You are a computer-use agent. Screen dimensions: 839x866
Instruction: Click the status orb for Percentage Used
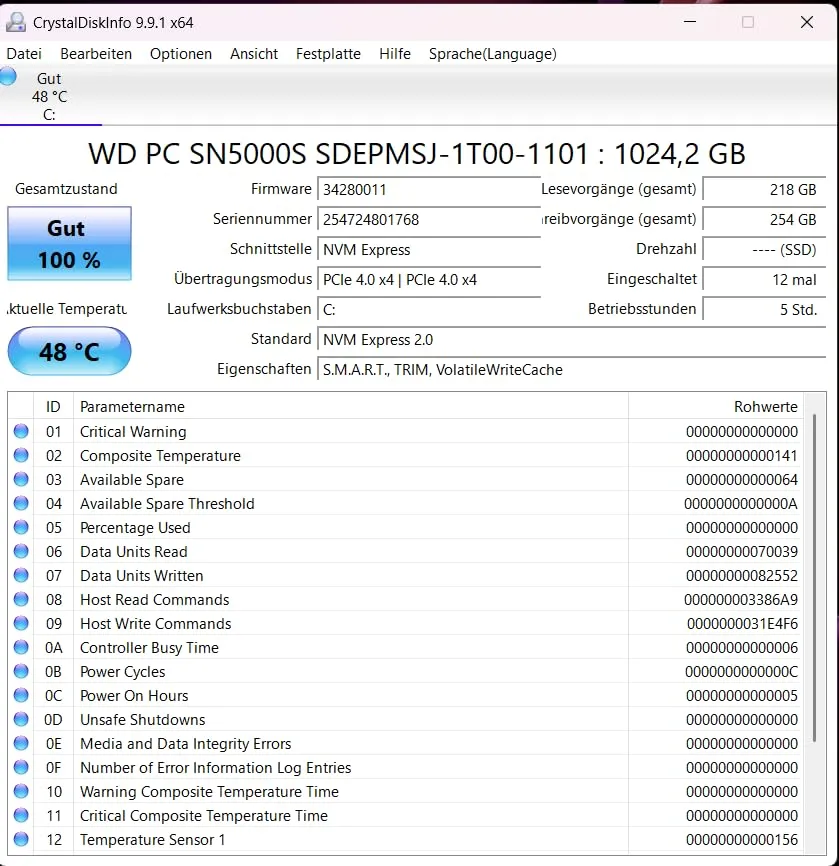(21, 527)
